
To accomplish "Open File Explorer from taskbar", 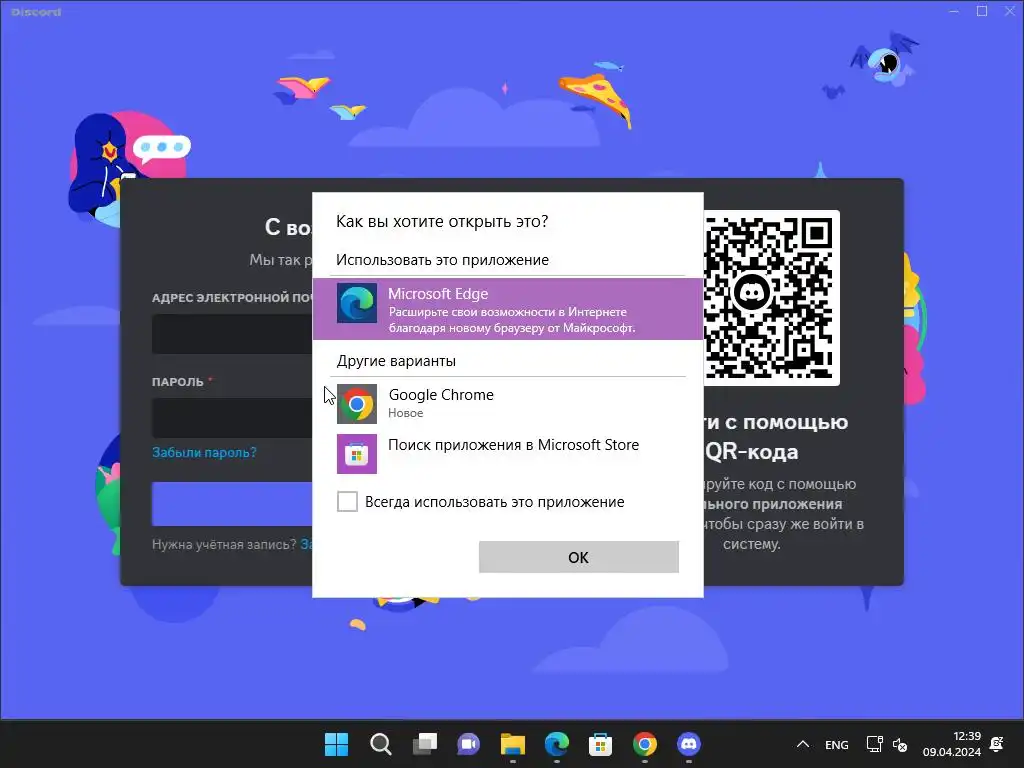I will point(513,744).
